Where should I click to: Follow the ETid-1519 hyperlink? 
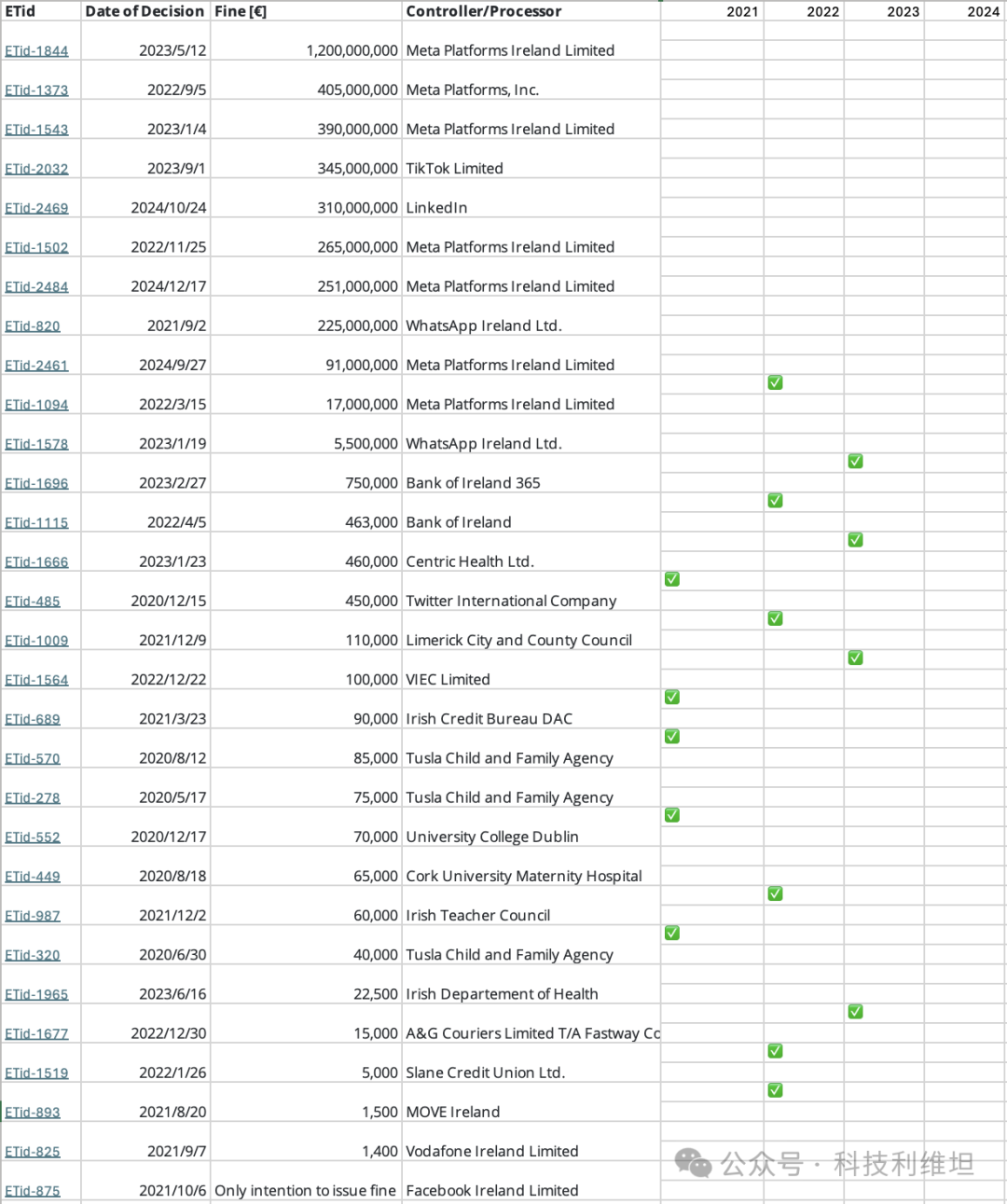tap(36, 1073)
